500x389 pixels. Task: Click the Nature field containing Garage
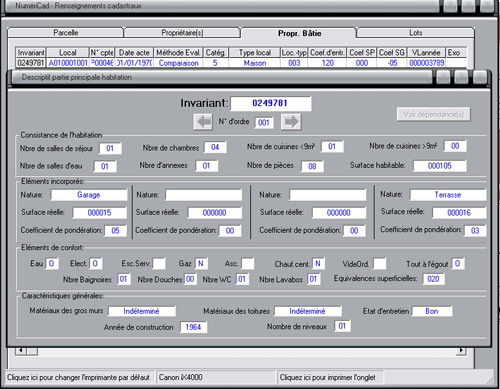coord(89,195)
